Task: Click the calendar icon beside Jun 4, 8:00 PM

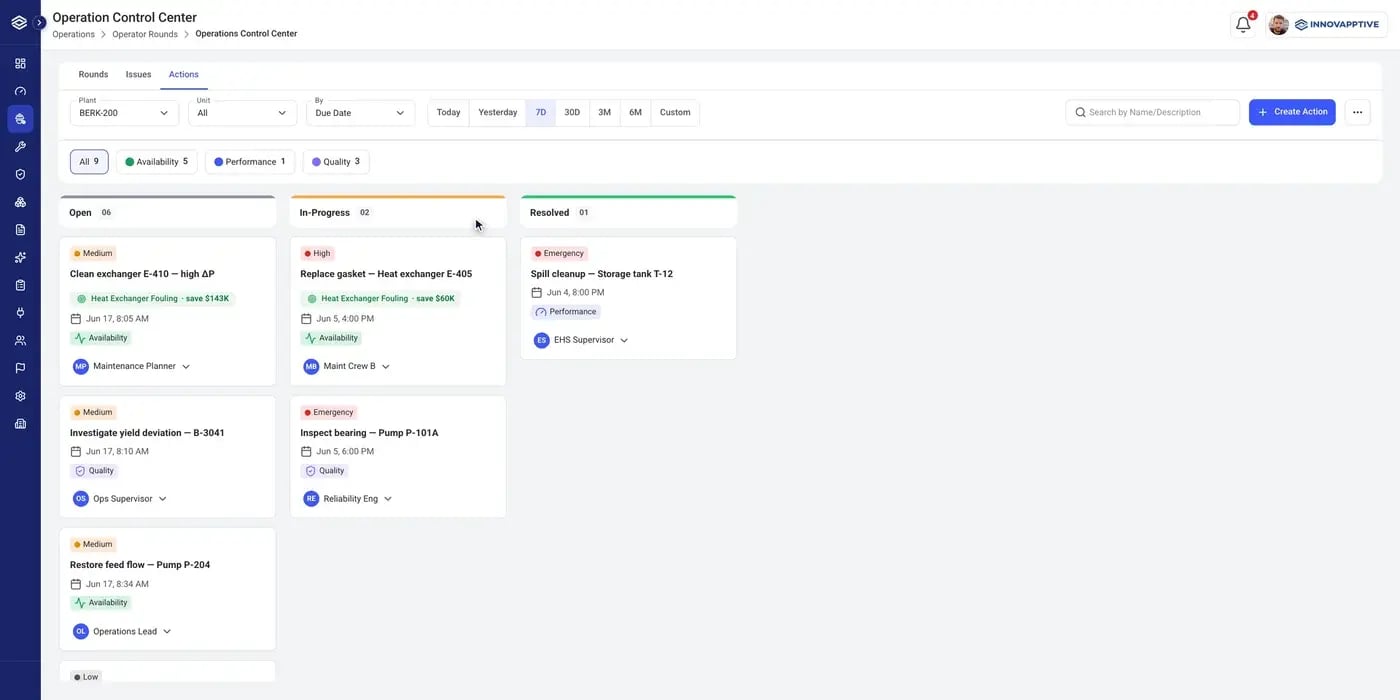Action: (x=537, y=293)
